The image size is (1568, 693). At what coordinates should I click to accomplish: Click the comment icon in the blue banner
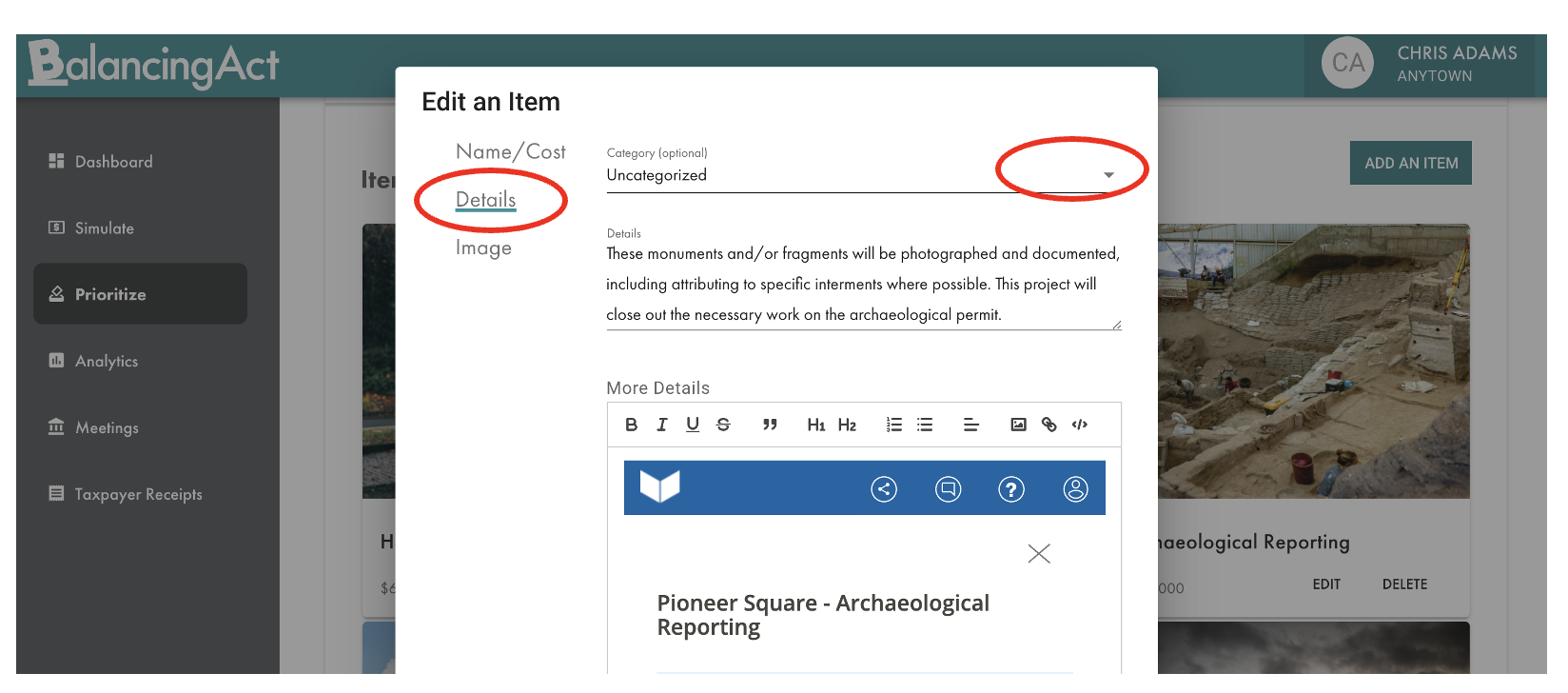[x=949, y=489]
